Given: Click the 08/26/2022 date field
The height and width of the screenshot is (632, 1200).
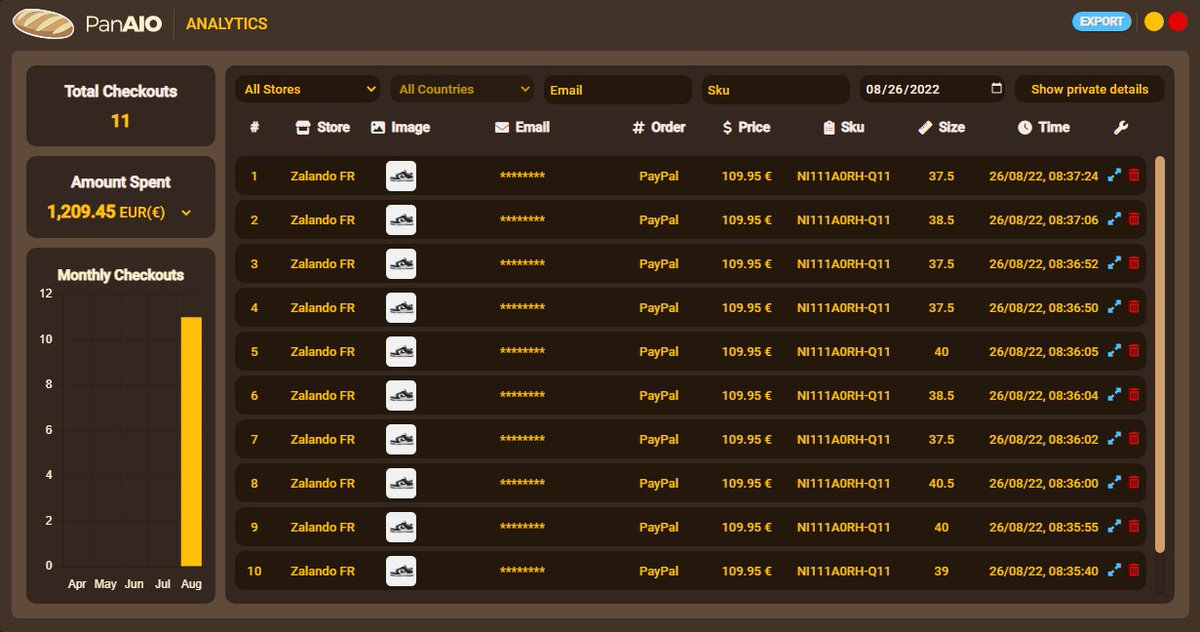Looking at the screenshot, I should point(932,89).
